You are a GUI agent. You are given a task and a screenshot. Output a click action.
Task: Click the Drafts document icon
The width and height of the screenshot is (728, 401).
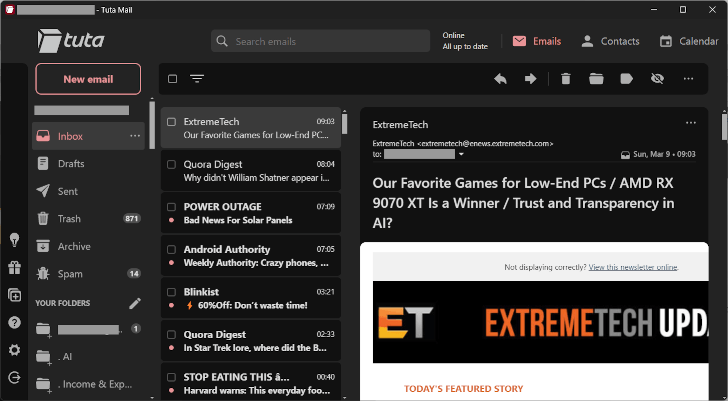(43, 163)
